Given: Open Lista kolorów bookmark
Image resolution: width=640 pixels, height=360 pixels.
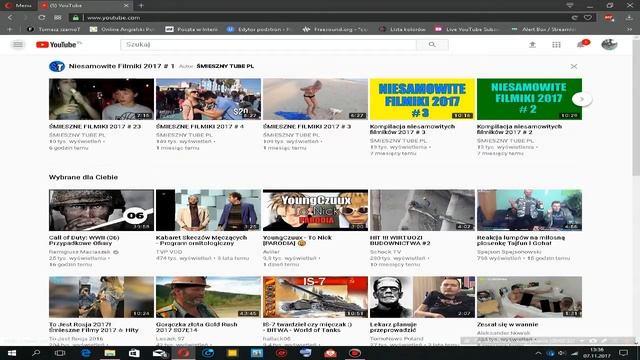Looking at the screenshot, I should click(403, 29).
